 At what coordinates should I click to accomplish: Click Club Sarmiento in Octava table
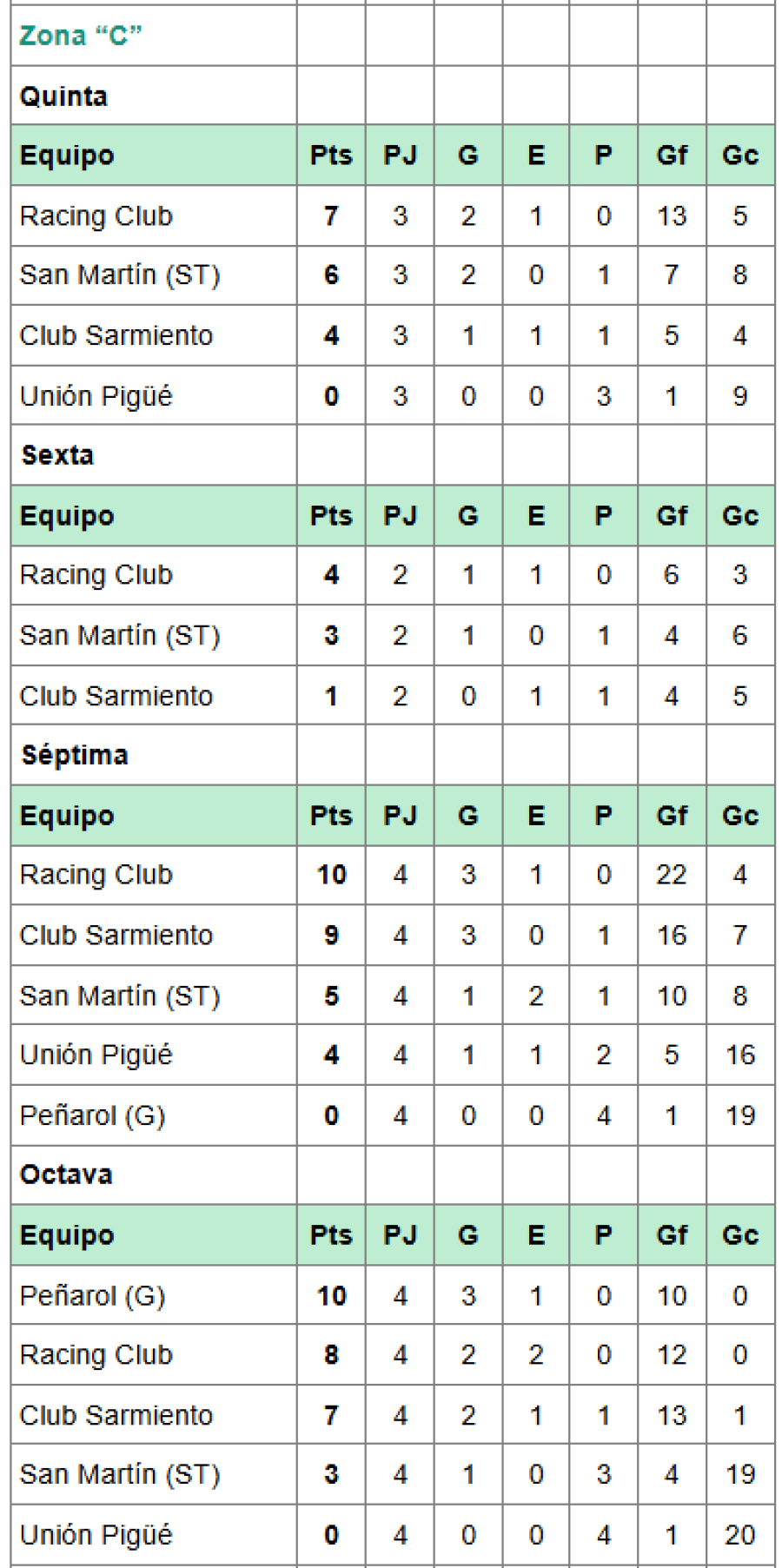point(116,1415)
